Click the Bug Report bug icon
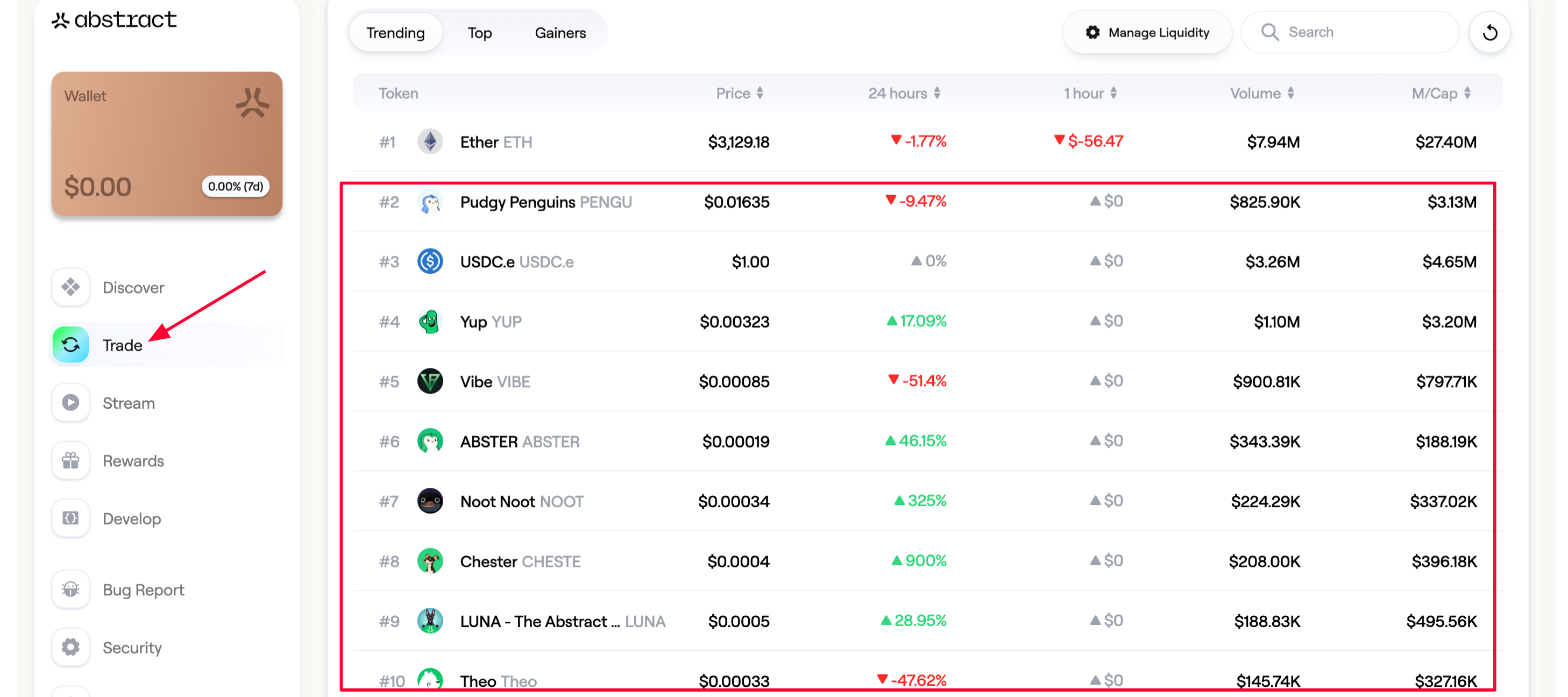 [x=70, y=589]
